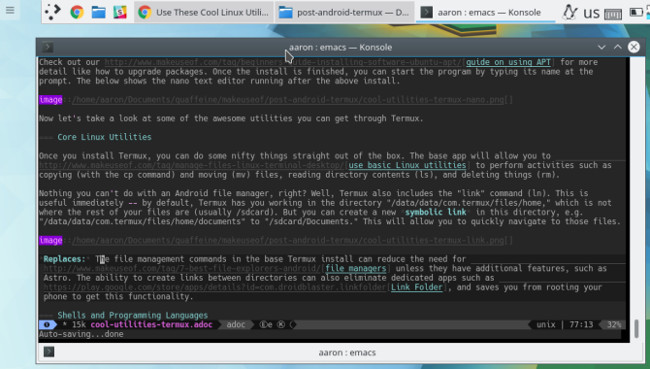This screenshot has width=650, height=369.
Task: Open the file manager launcher icon
Action: click(x=98, y=12)
